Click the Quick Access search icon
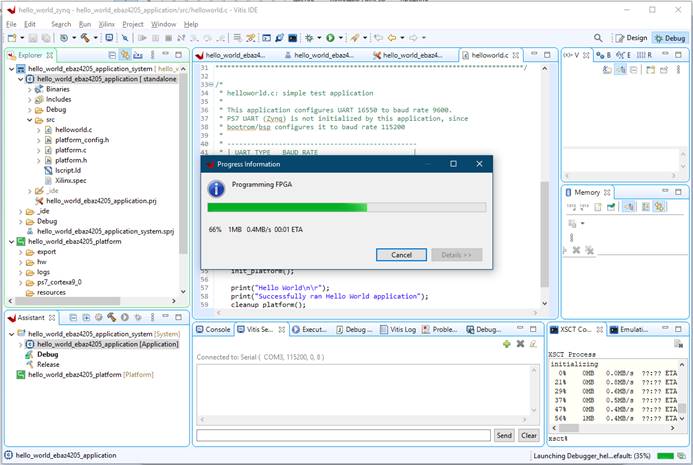693x465 pixels. tap(599, 38)
